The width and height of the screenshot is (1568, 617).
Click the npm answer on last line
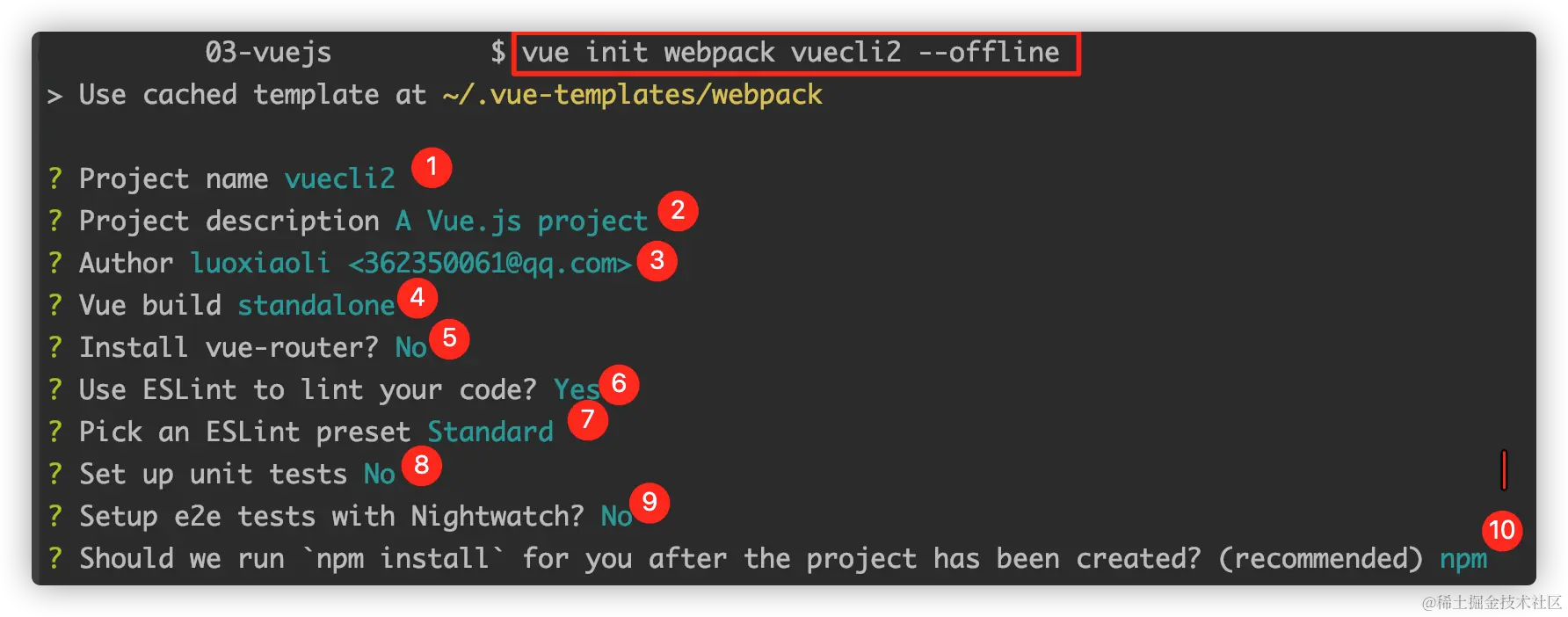click(x=1463, y=559)
